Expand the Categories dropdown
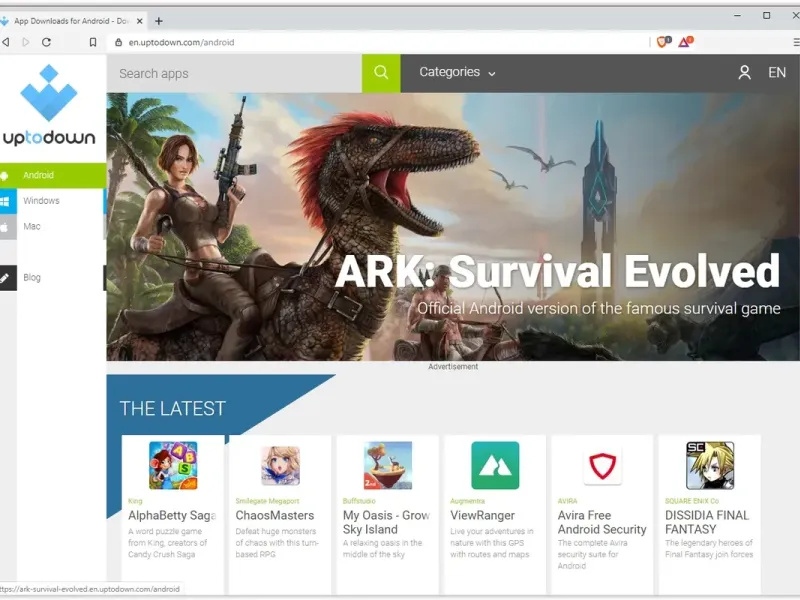Screen dimensions: 800x600 (x=457, y=72)
